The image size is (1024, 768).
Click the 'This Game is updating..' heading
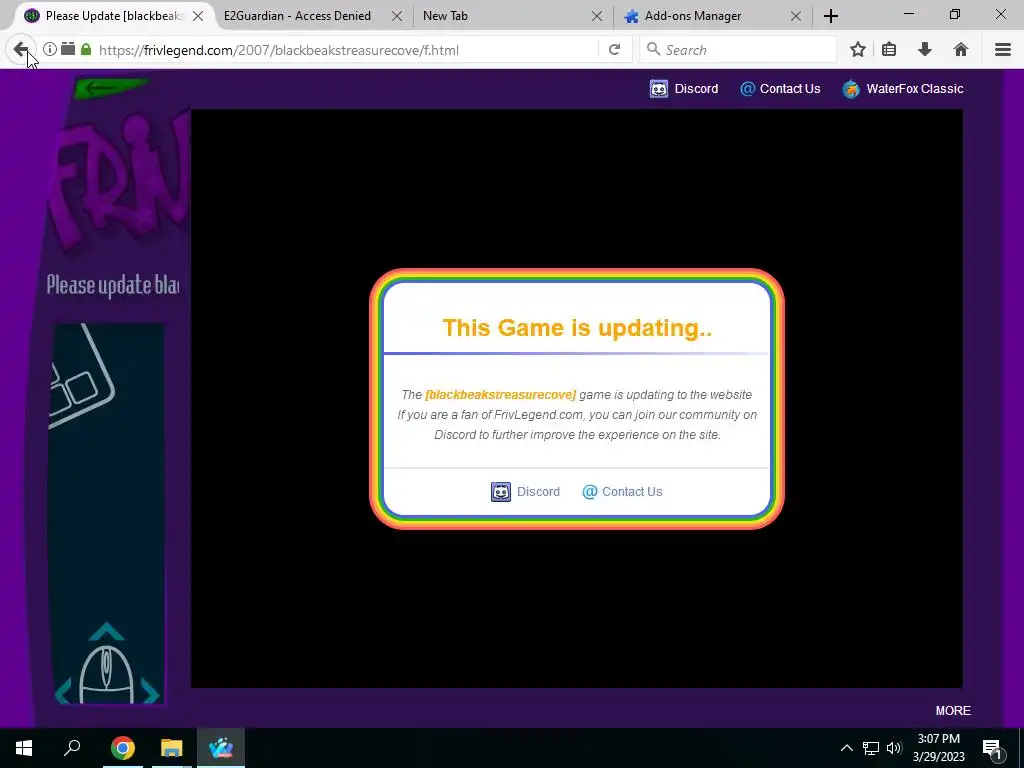point(577,327)
